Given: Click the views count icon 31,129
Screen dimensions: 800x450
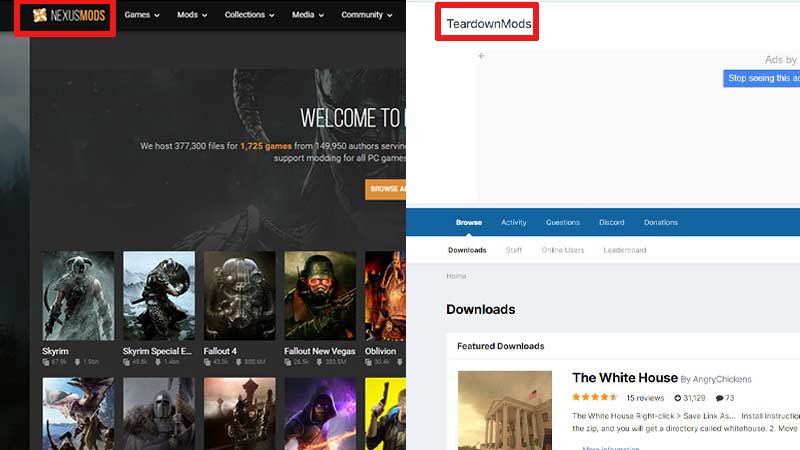Looking at the screenshot, I should point(678,398).
